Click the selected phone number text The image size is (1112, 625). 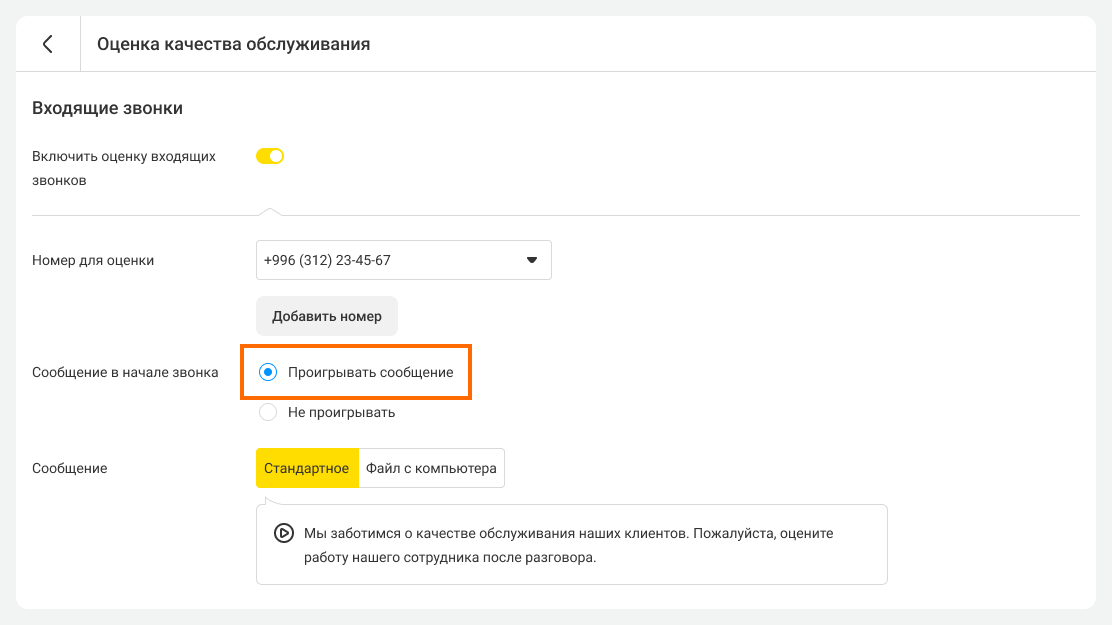[327, 260]
